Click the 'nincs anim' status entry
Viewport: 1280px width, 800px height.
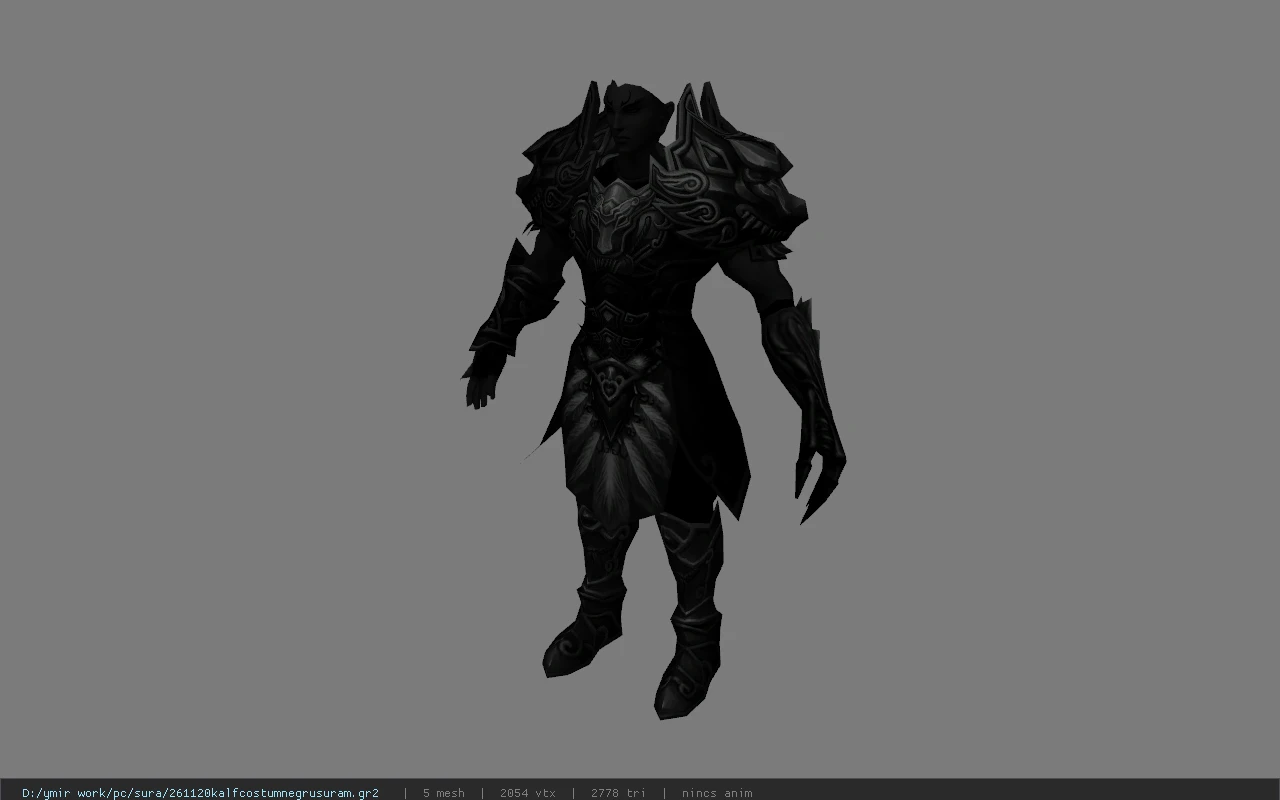click(x=717, y=793)
